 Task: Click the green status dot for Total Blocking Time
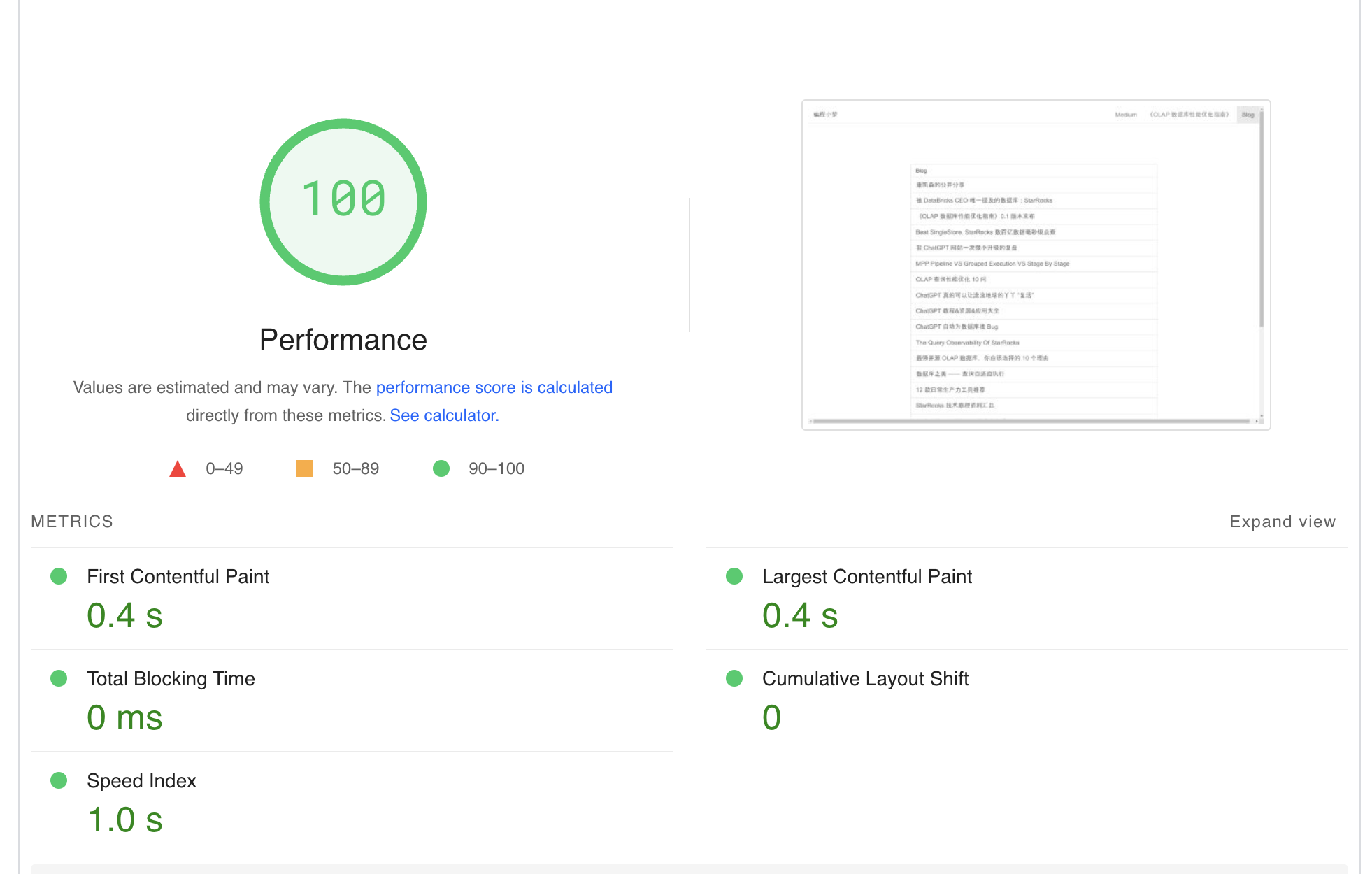pyautogui.click(x=59, y=678)
